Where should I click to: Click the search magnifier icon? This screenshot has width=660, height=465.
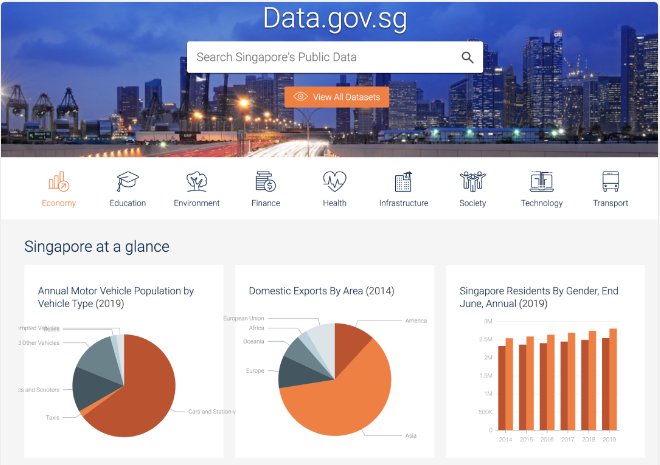point(467,57)
